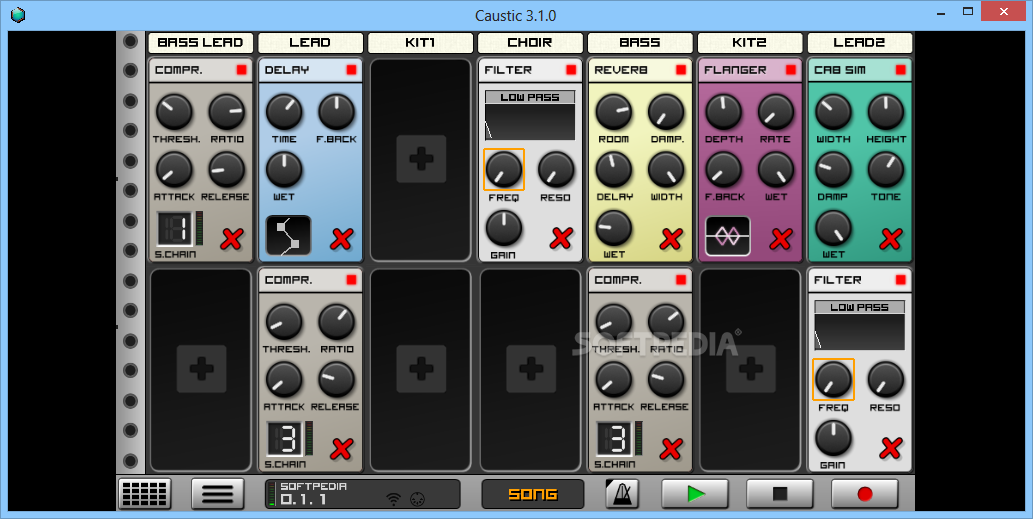Click the MIDI connector icon in the display
Viewport: 1033px width, 519px height.
click(x=417, y=499)
